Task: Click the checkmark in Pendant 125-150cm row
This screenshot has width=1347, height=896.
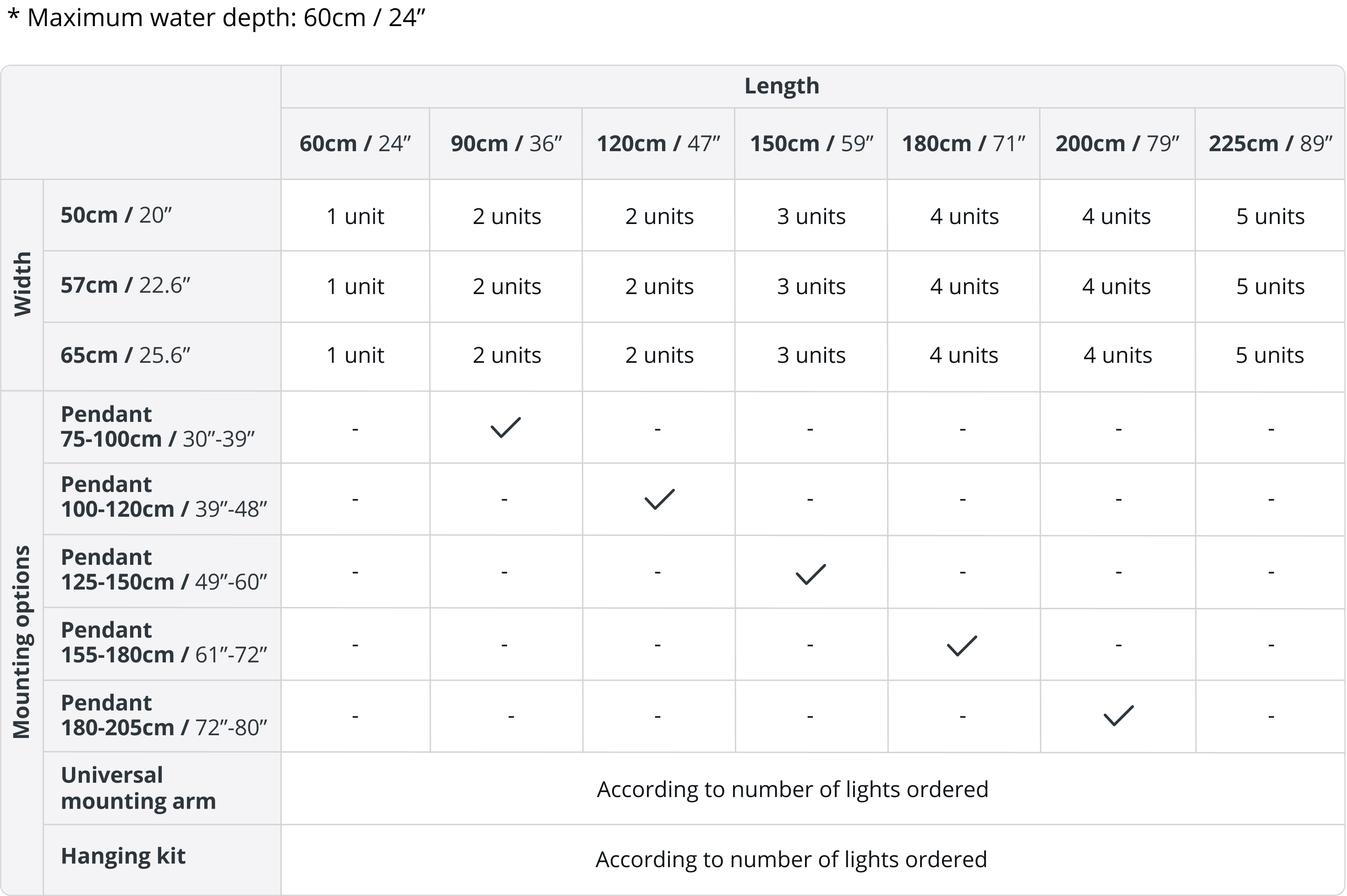Action: [810, 574]
